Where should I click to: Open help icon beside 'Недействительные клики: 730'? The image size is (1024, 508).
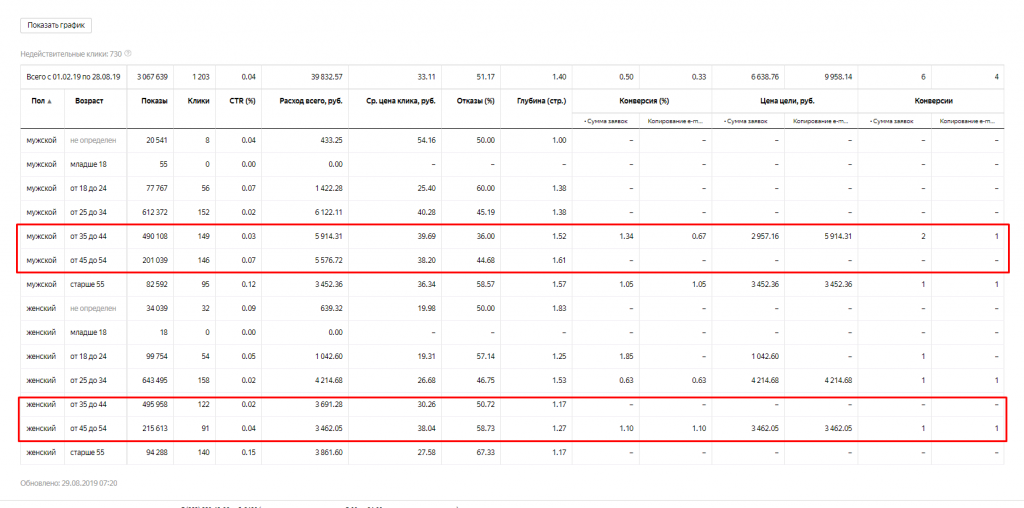click(127, 53)
